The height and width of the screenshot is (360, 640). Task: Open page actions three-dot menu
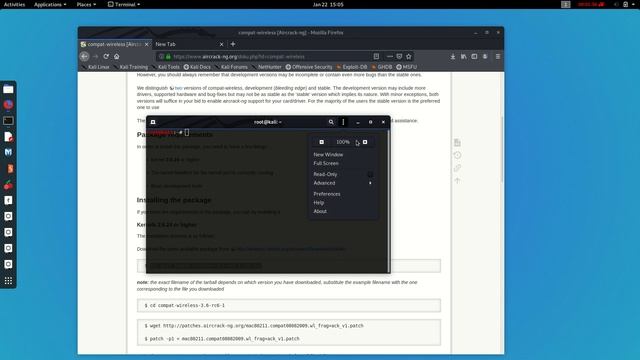[x=390, y=56]
